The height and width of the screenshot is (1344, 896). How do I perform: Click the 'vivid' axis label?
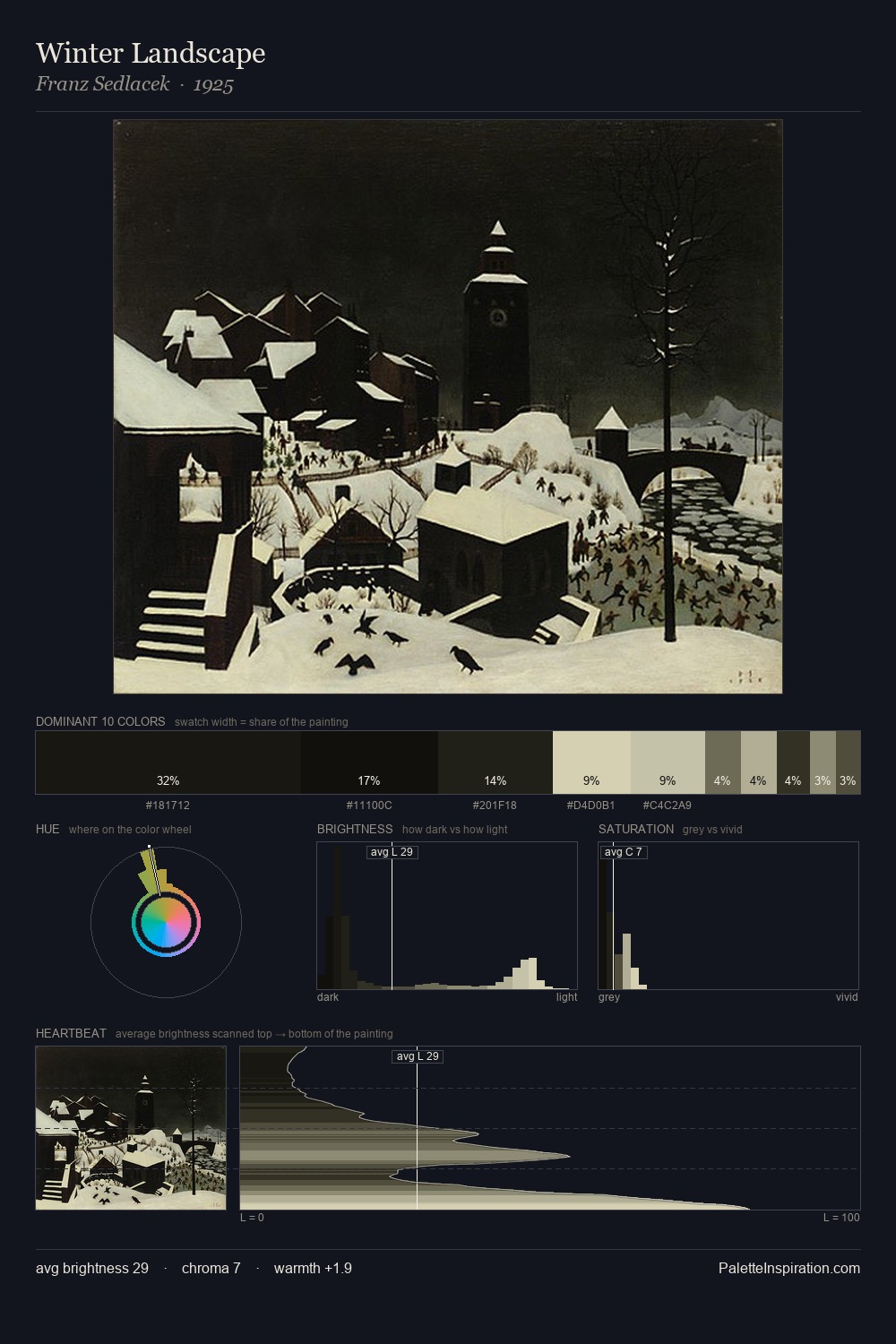pos(847,997)
